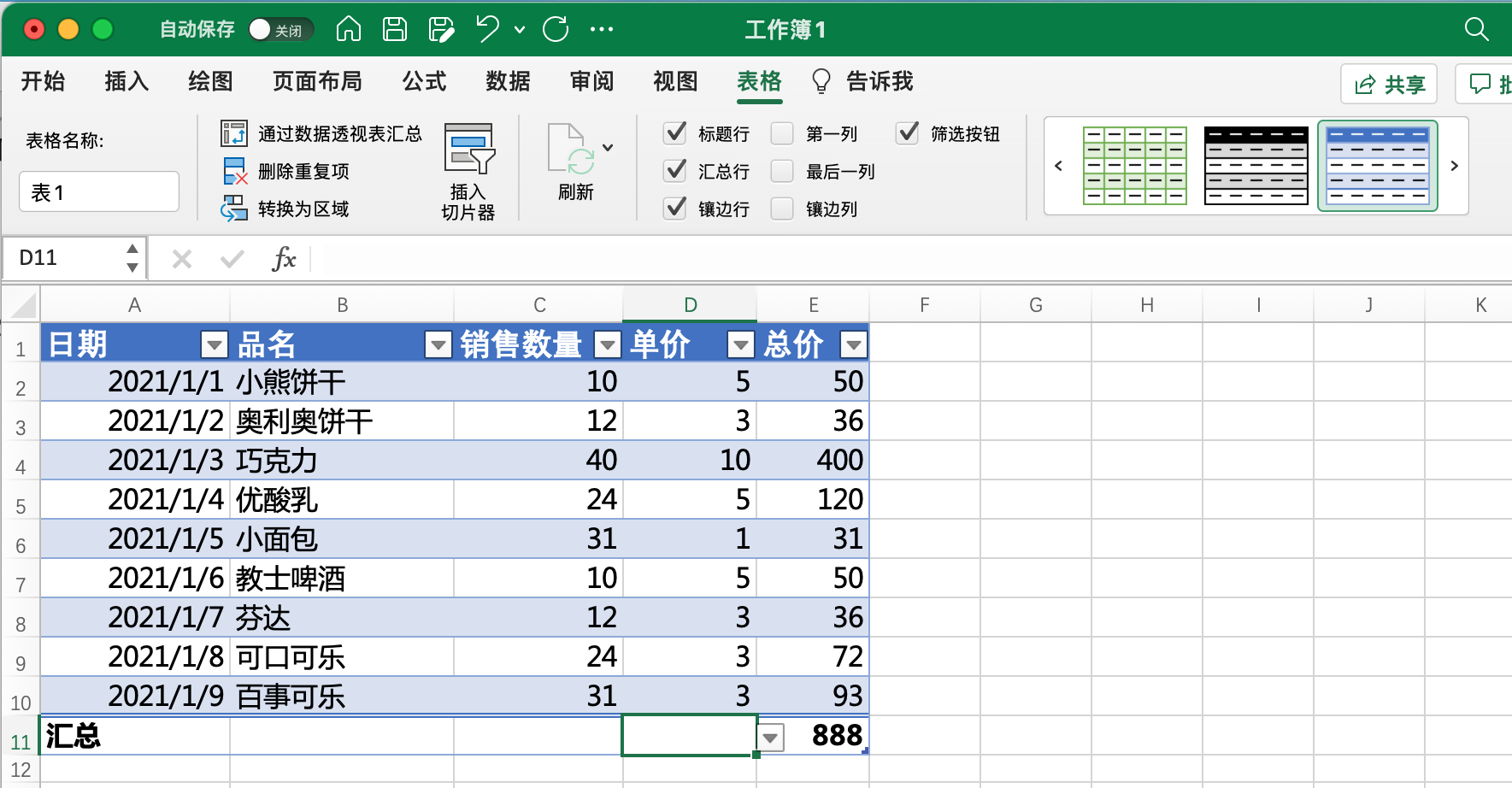1512x788 pixels.
Task: Click 转换为区域 label
Action: point(303,209)
